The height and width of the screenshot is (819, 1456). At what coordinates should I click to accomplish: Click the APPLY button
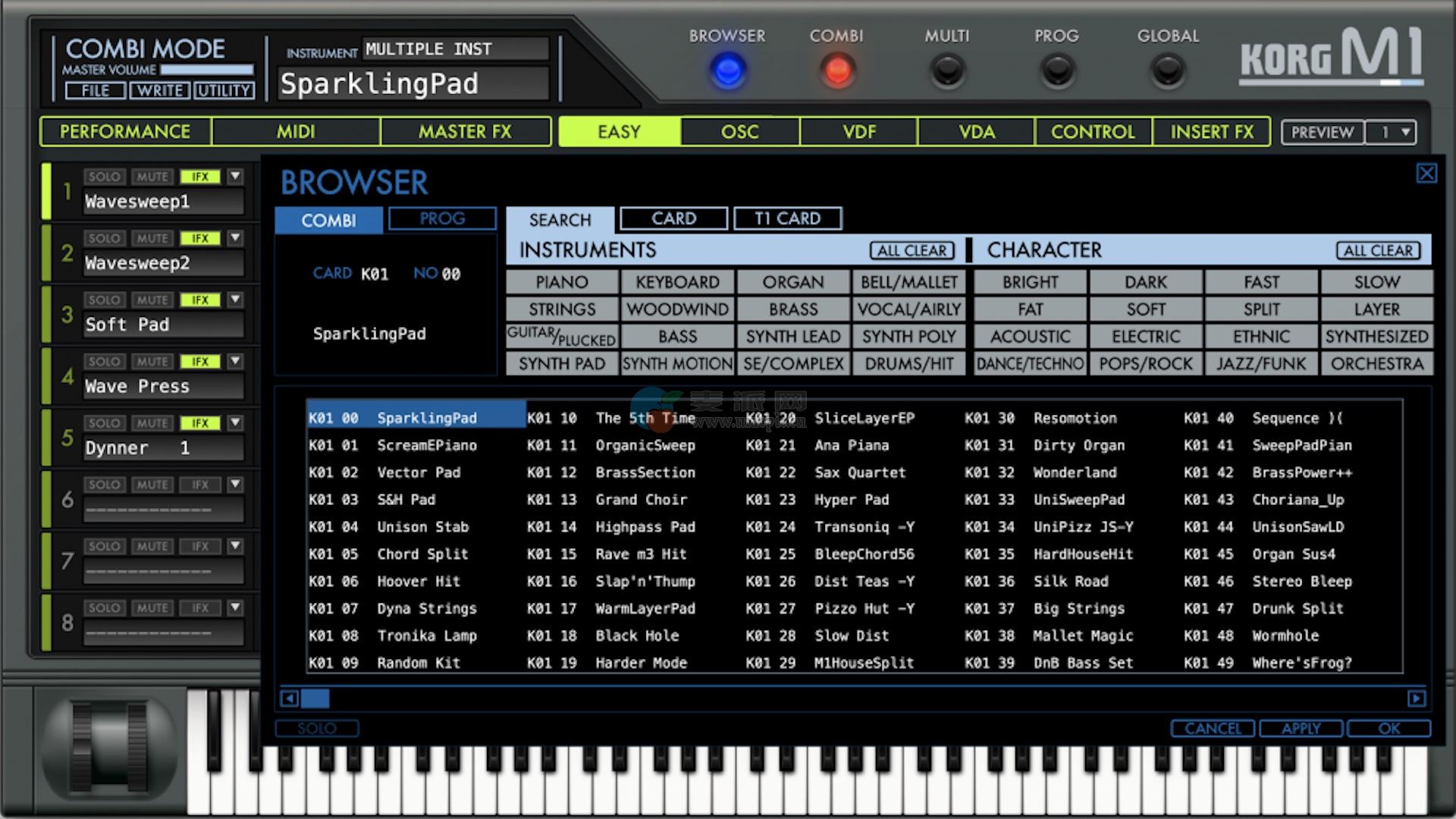coord(1301,729)
